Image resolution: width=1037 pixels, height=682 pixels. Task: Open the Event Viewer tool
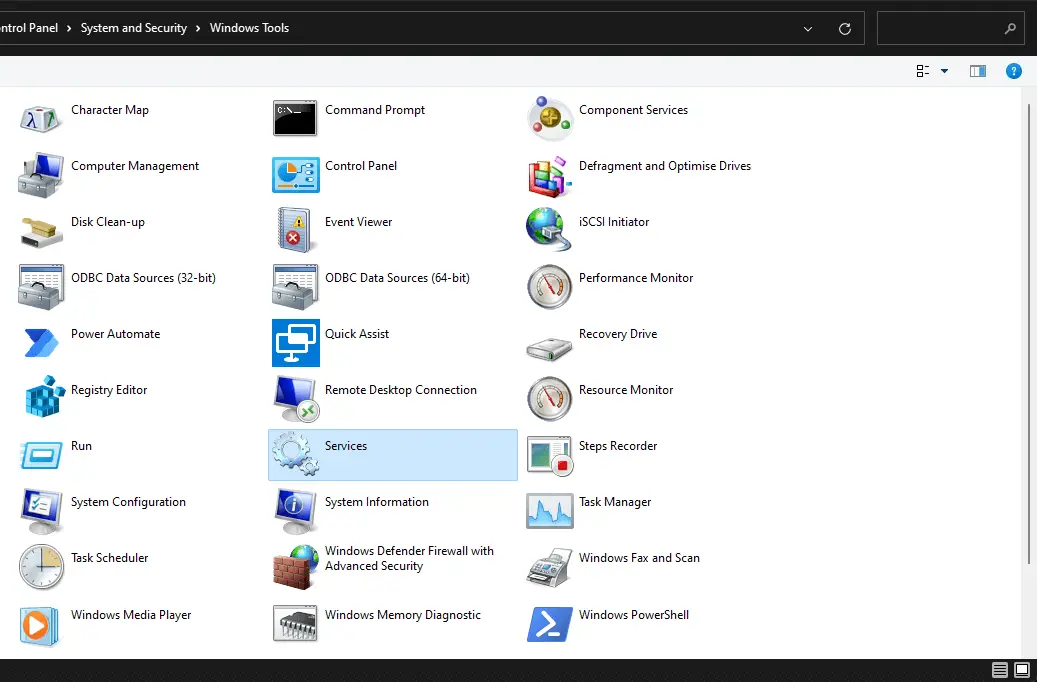(295, 230)
